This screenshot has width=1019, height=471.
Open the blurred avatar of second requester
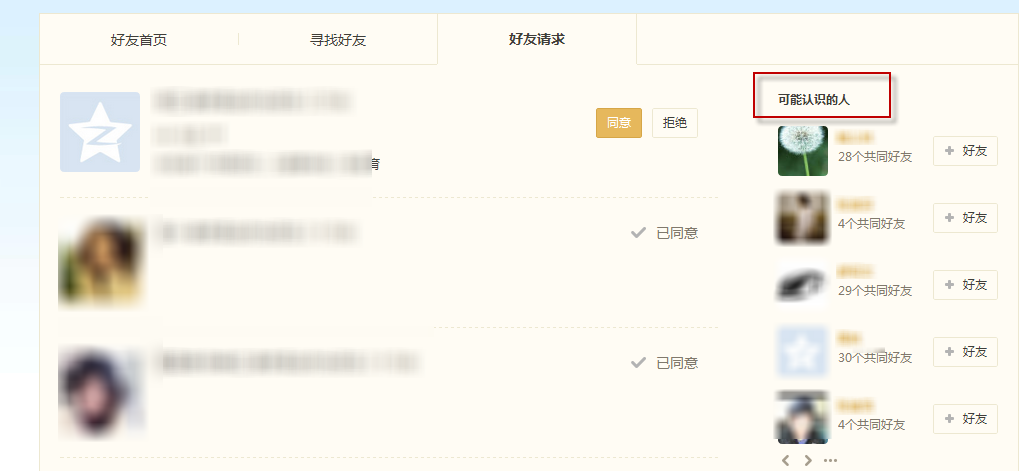101,262
